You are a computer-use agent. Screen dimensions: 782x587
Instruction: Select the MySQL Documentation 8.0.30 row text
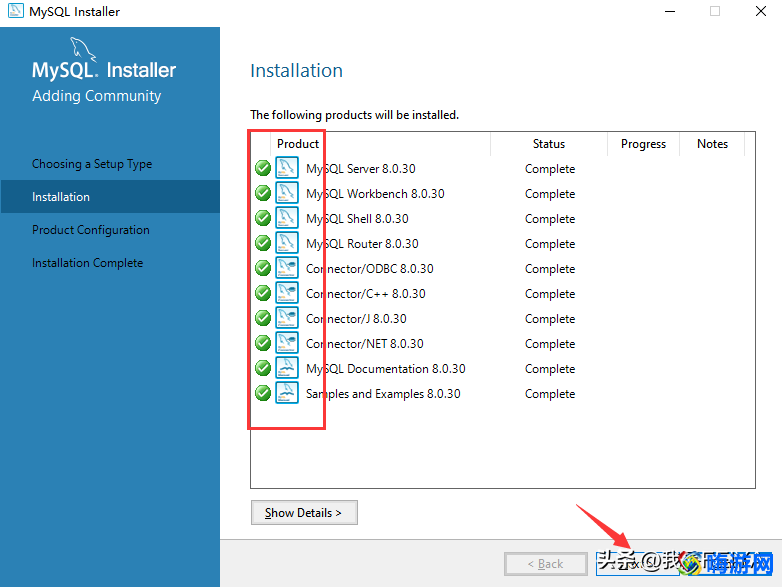click(x=386, y=368)
